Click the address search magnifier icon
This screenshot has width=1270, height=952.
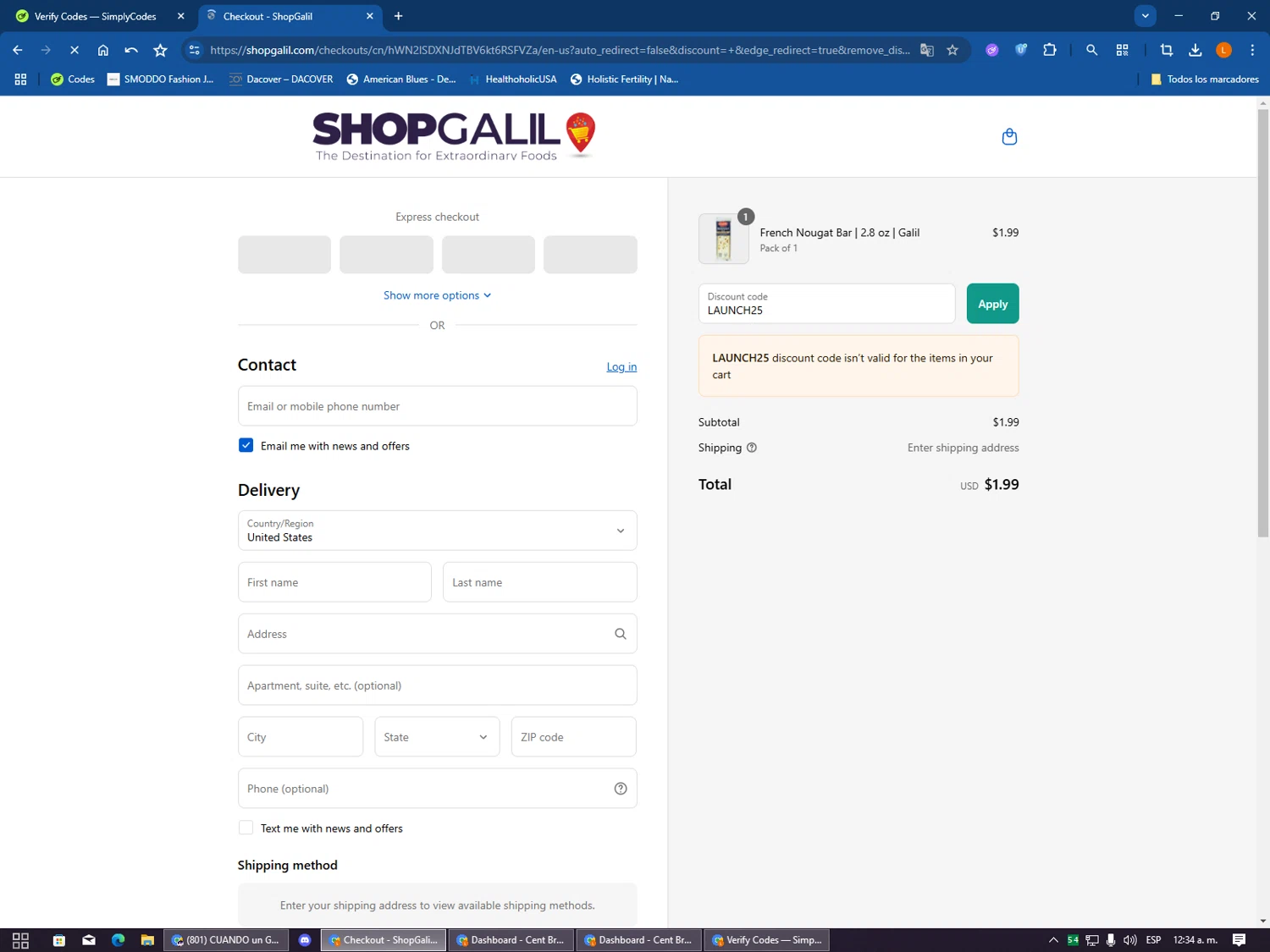(620, 634)
